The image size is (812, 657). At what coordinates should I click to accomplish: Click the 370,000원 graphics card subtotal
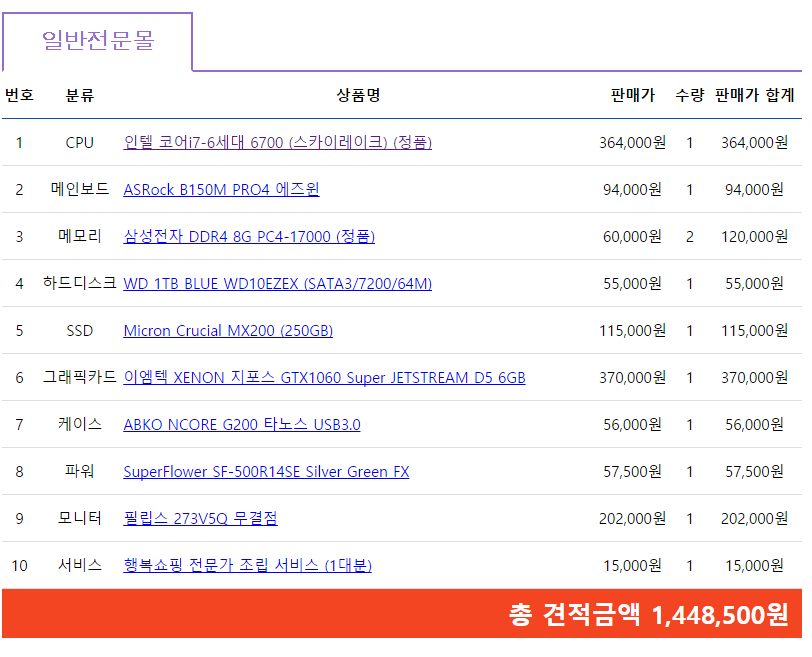[x=754, y=378]
